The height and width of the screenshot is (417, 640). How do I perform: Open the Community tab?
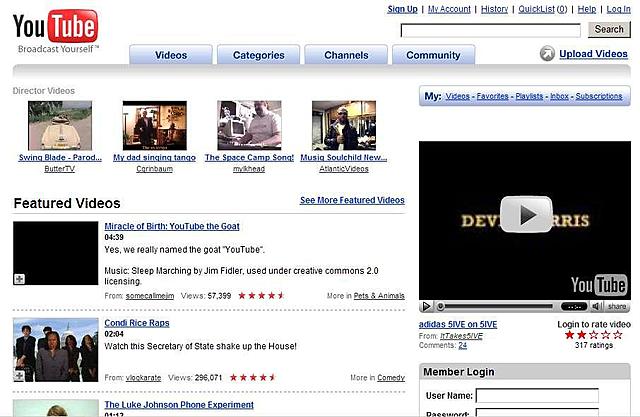[433, 55]
